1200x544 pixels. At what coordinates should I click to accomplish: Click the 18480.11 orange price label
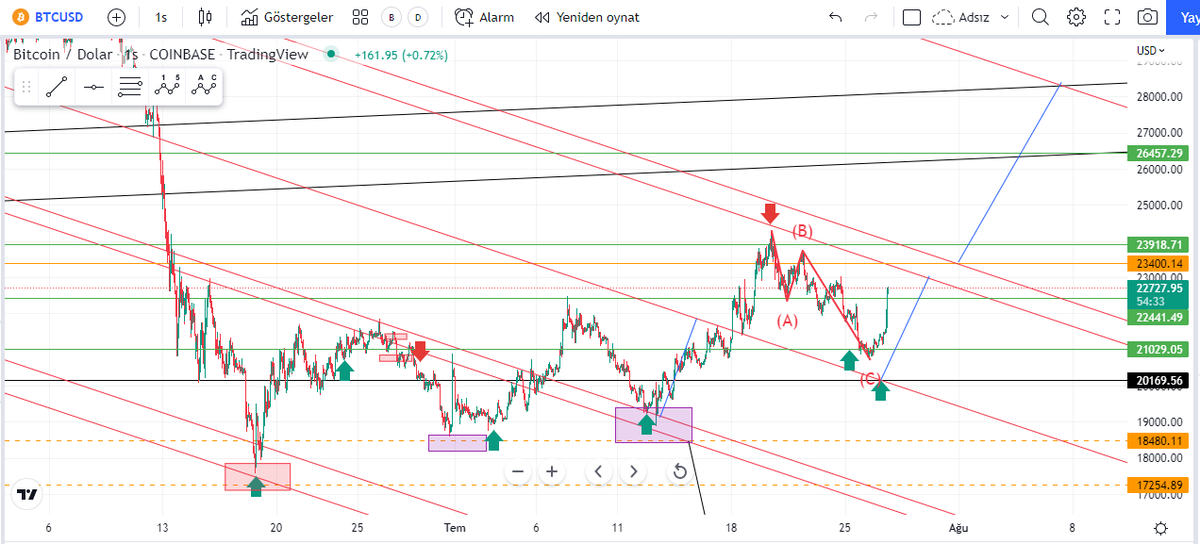pyautogui.click(x=1160, y=441)
